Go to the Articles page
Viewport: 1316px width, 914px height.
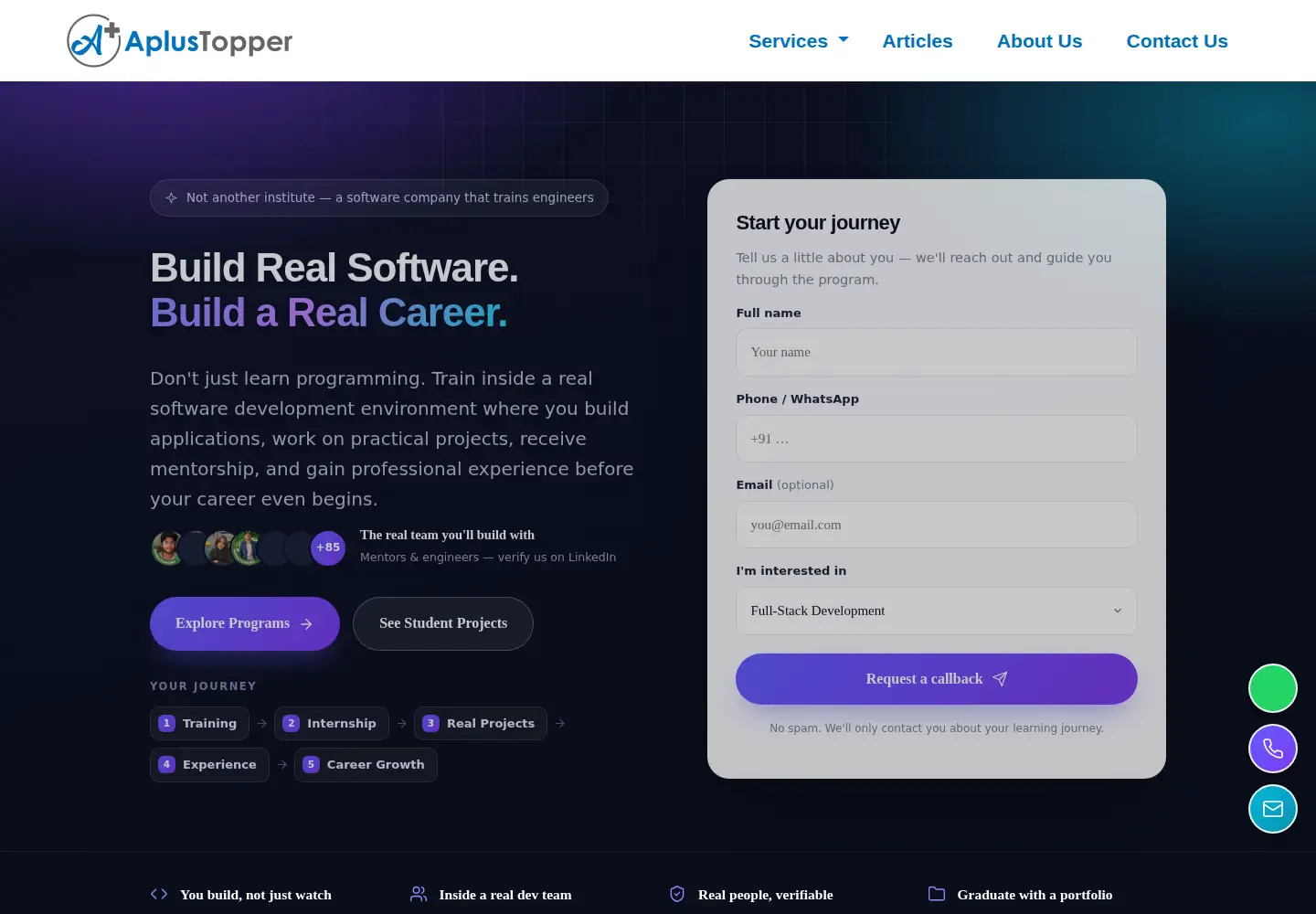coord(918,41)
